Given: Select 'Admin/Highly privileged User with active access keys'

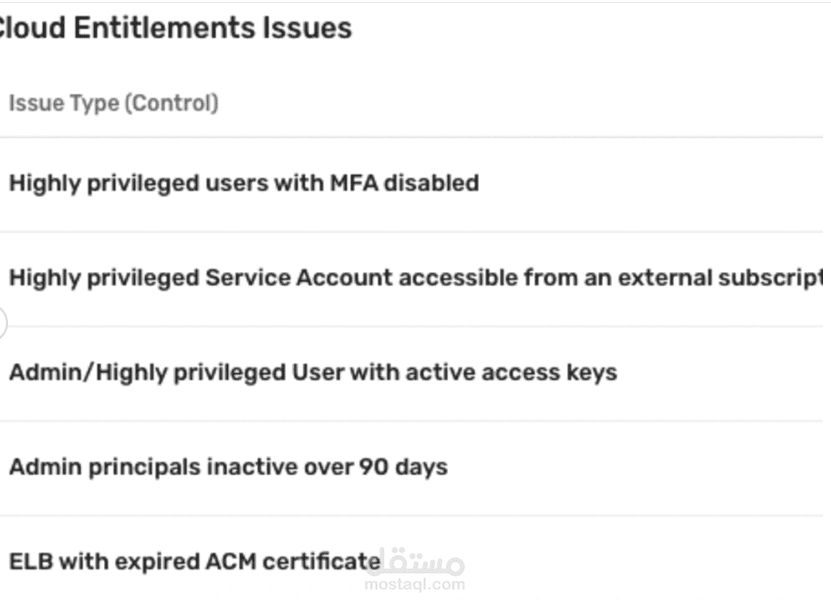Looking at the screenshot, I should [313, 373].
